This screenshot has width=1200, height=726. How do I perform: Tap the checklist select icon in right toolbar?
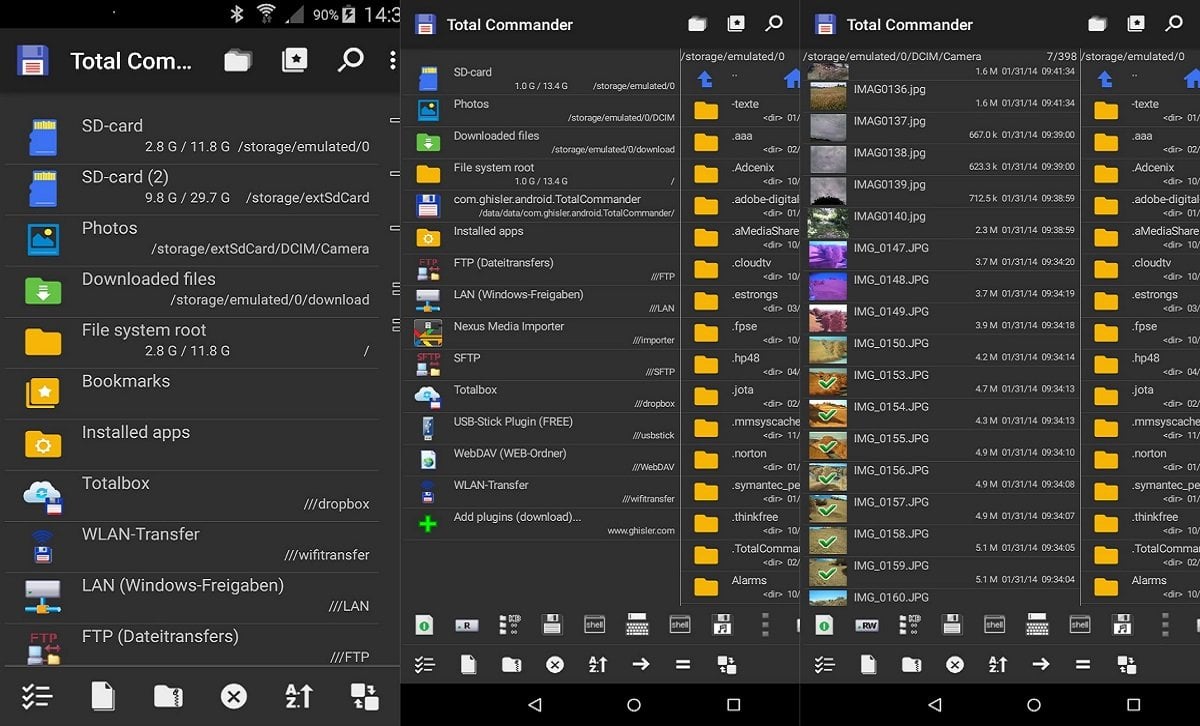pyautogui.click(x=824, y=664)
